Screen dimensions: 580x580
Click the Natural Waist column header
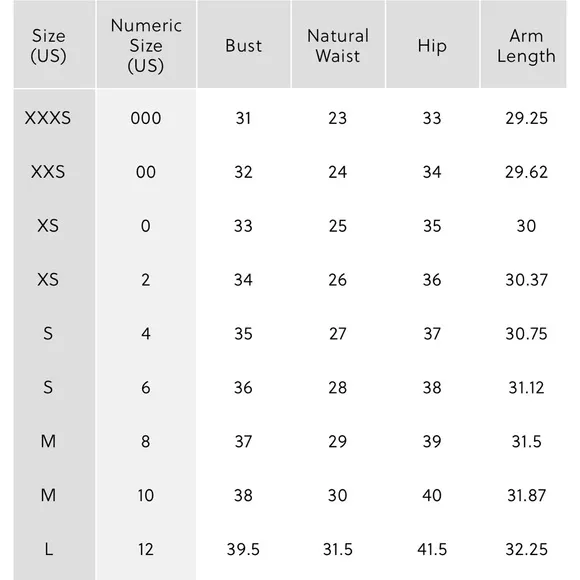338,46
